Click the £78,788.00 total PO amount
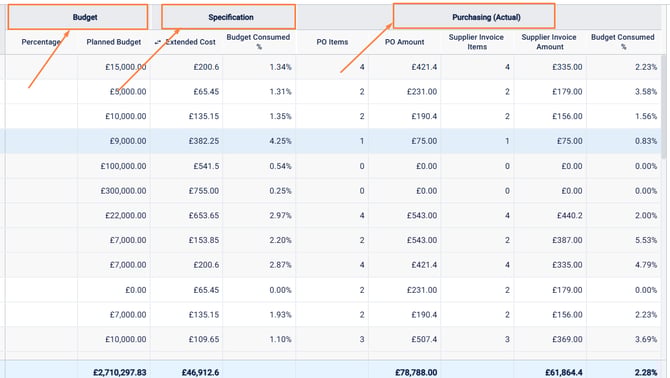Image resolution: width=670 pixels, height=378 pixels. click(416, 372)
